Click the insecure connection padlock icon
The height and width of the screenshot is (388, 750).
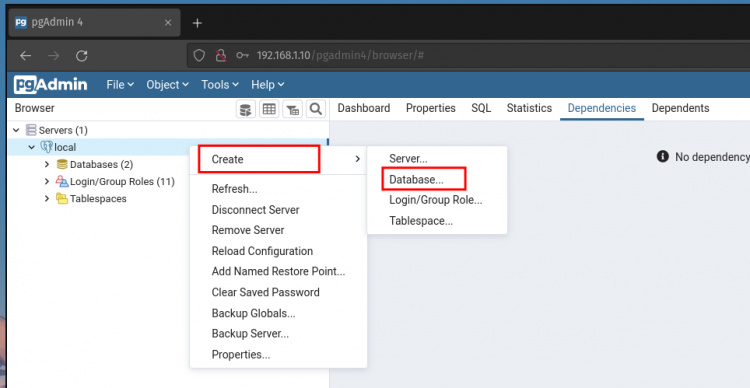point(221,56)
